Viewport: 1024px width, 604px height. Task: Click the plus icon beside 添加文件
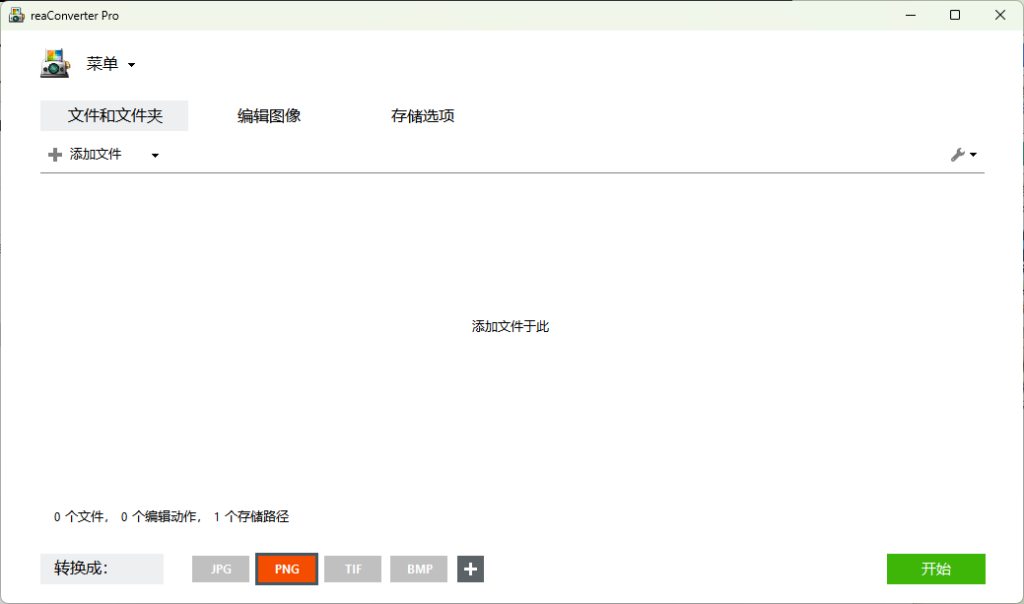coord(53,154)
